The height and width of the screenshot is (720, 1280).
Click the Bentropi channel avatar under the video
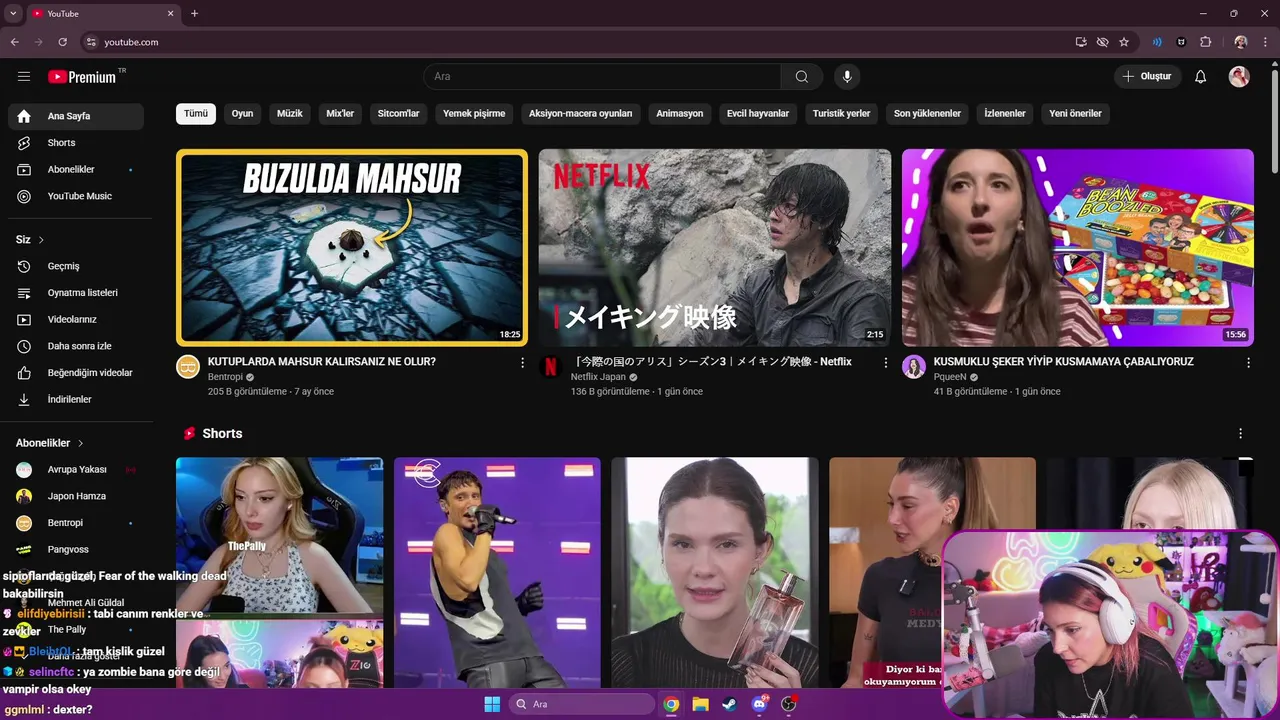point(188,366)
